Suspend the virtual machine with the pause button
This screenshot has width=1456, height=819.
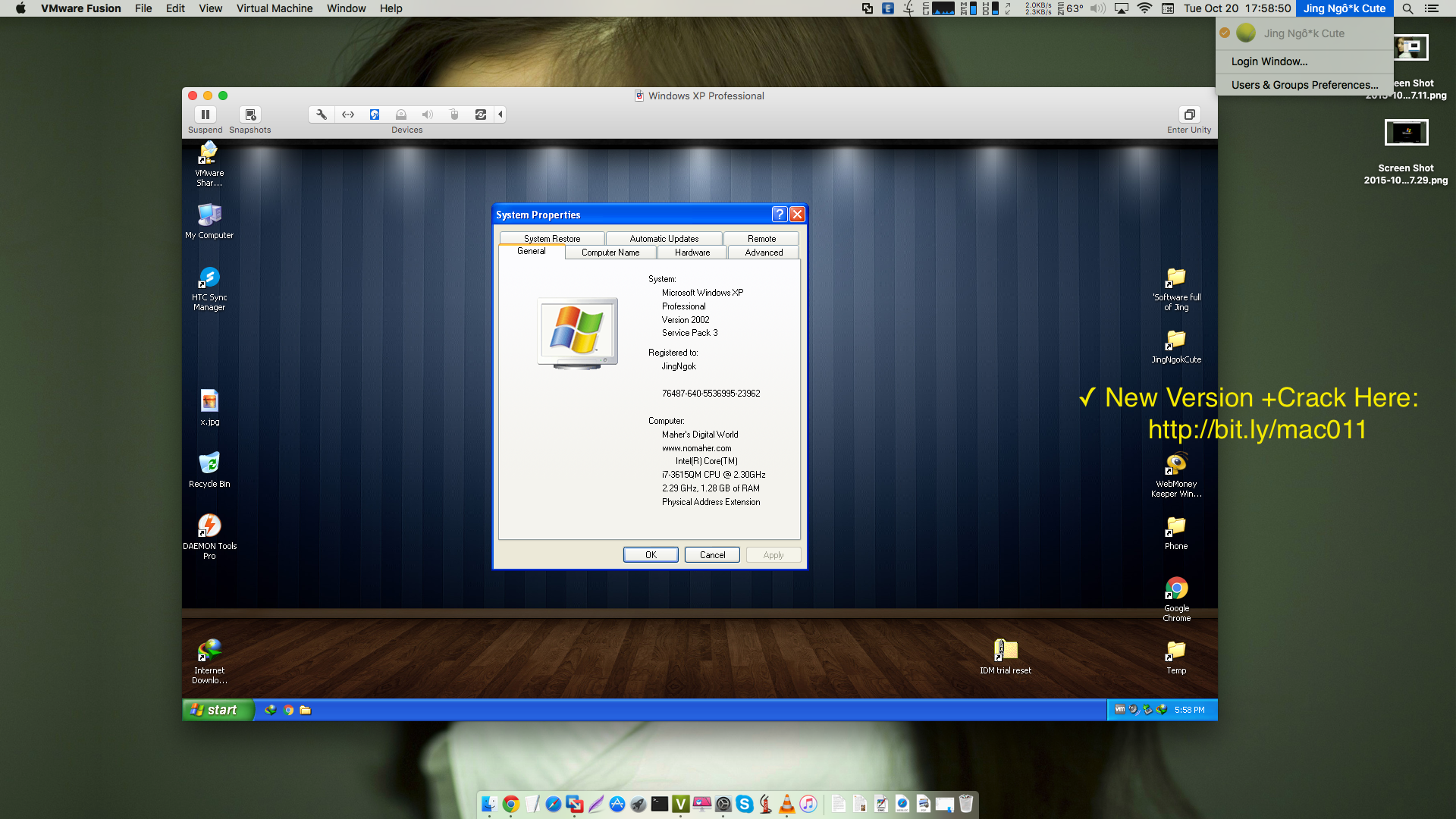(205, 115)
